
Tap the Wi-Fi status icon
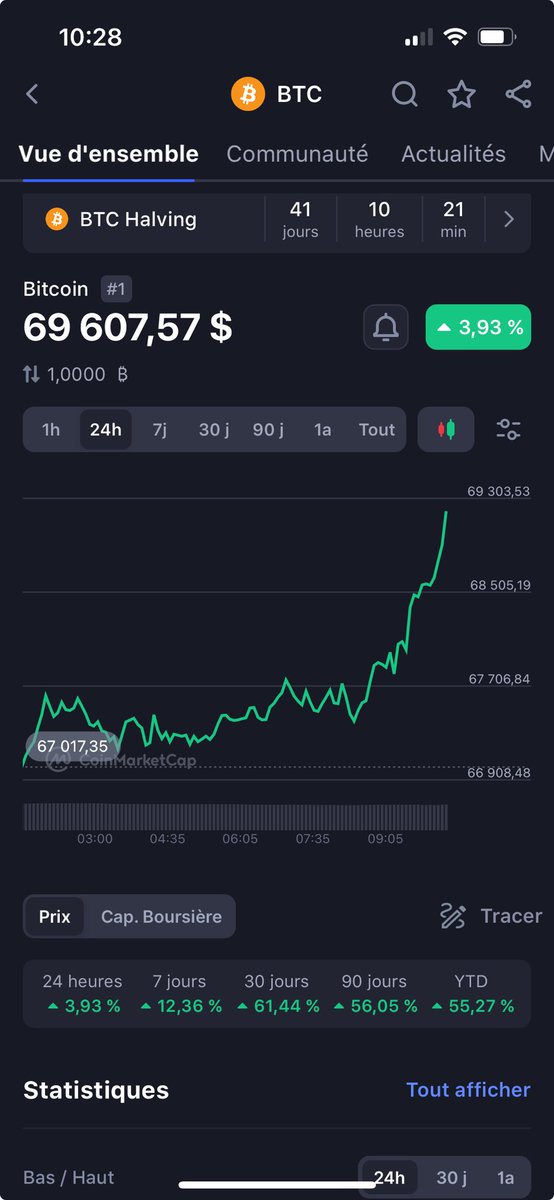pyautogui.click(x=456, y=37)
